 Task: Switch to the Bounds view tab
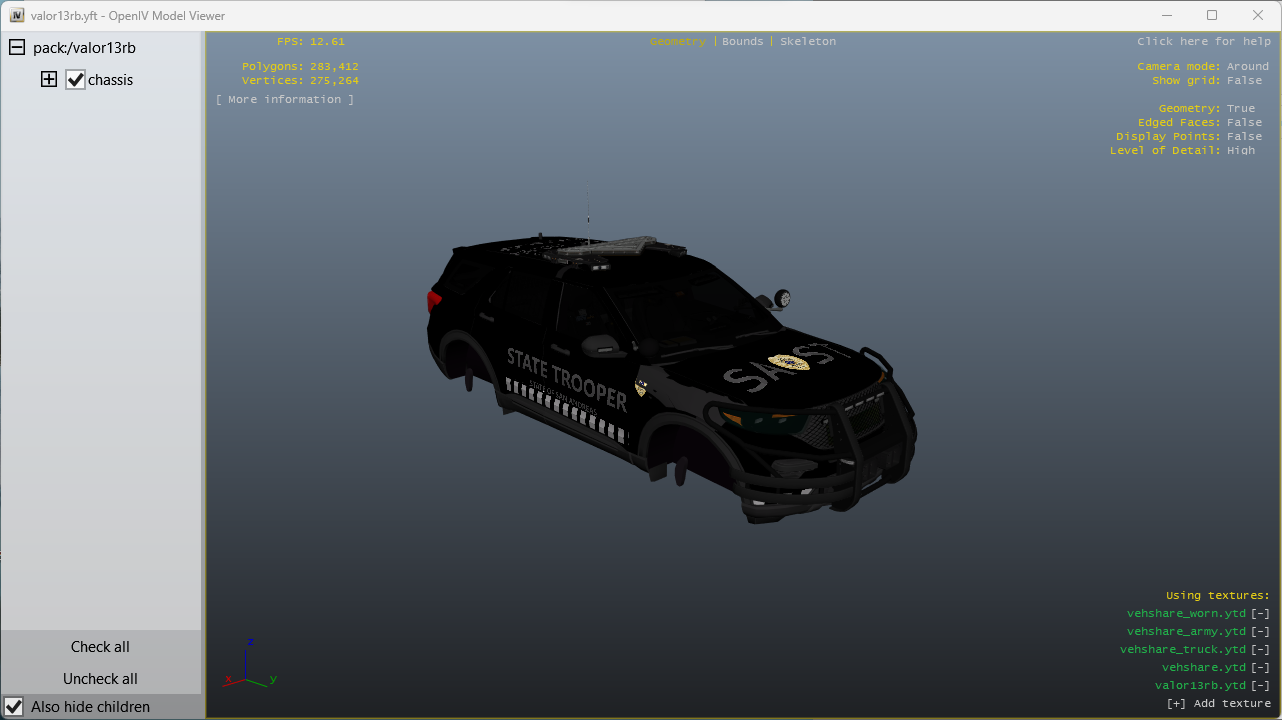(x=742, y=42)
